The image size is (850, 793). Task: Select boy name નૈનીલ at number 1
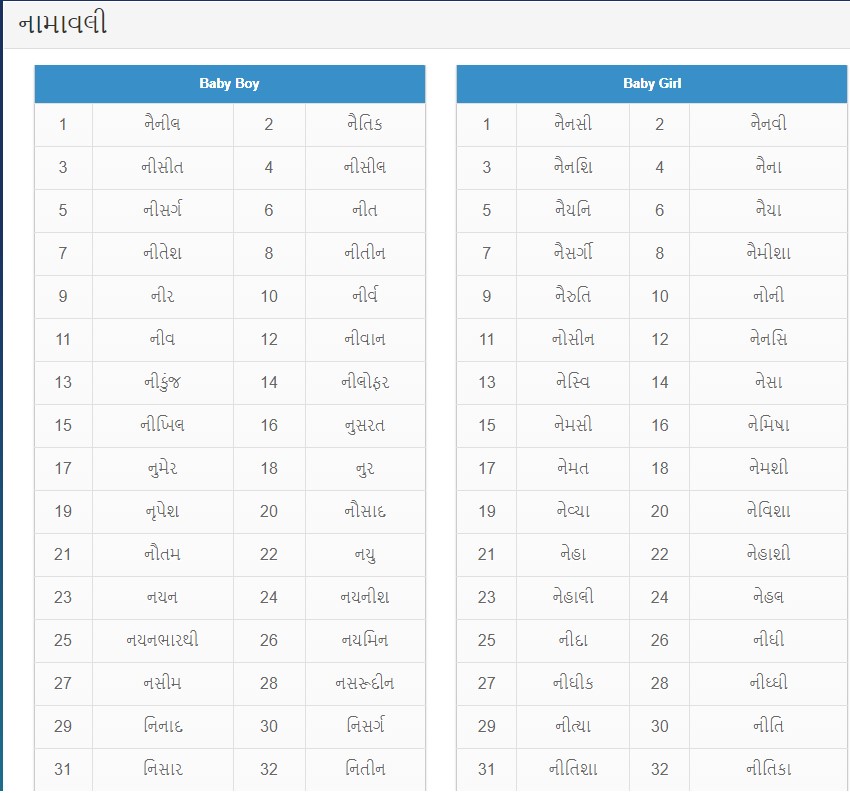pos(162,124)
